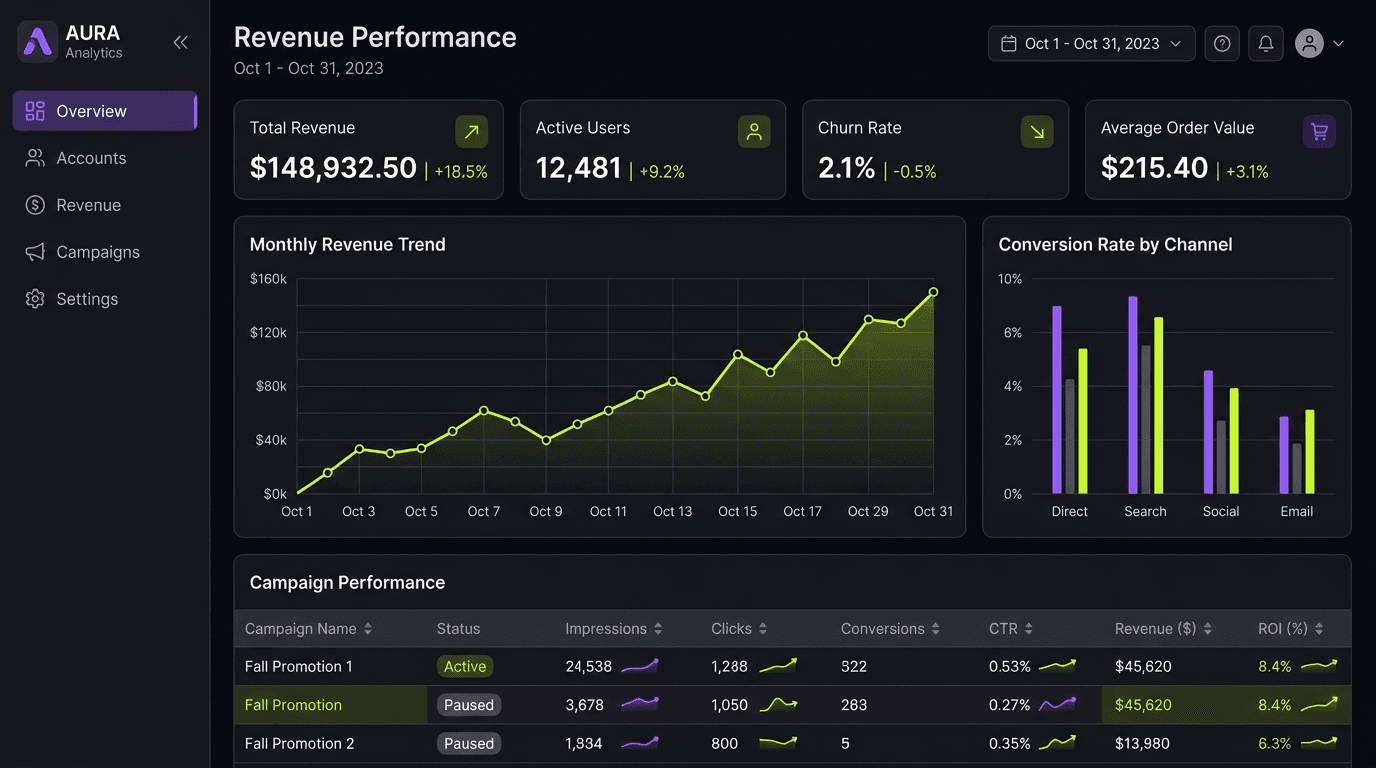Sort table by Conversions column
This screenshot has height=768, width=1376.
point(891,629)
